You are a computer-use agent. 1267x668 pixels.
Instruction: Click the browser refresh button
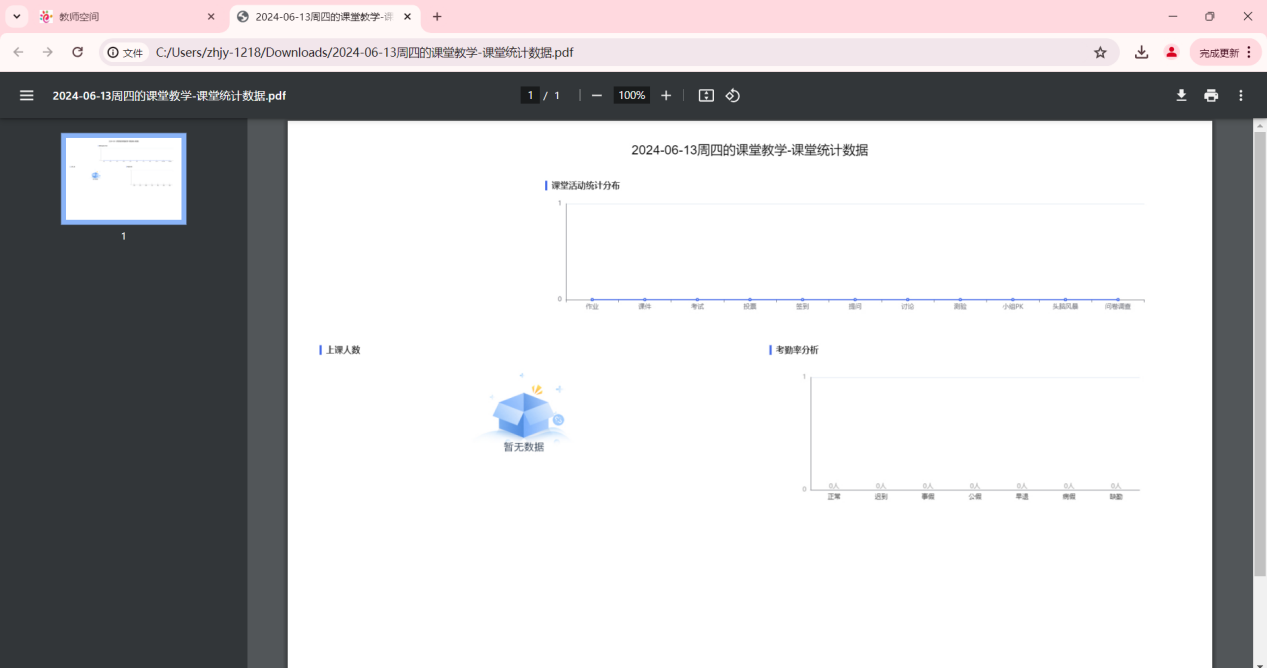pos(77,51)
